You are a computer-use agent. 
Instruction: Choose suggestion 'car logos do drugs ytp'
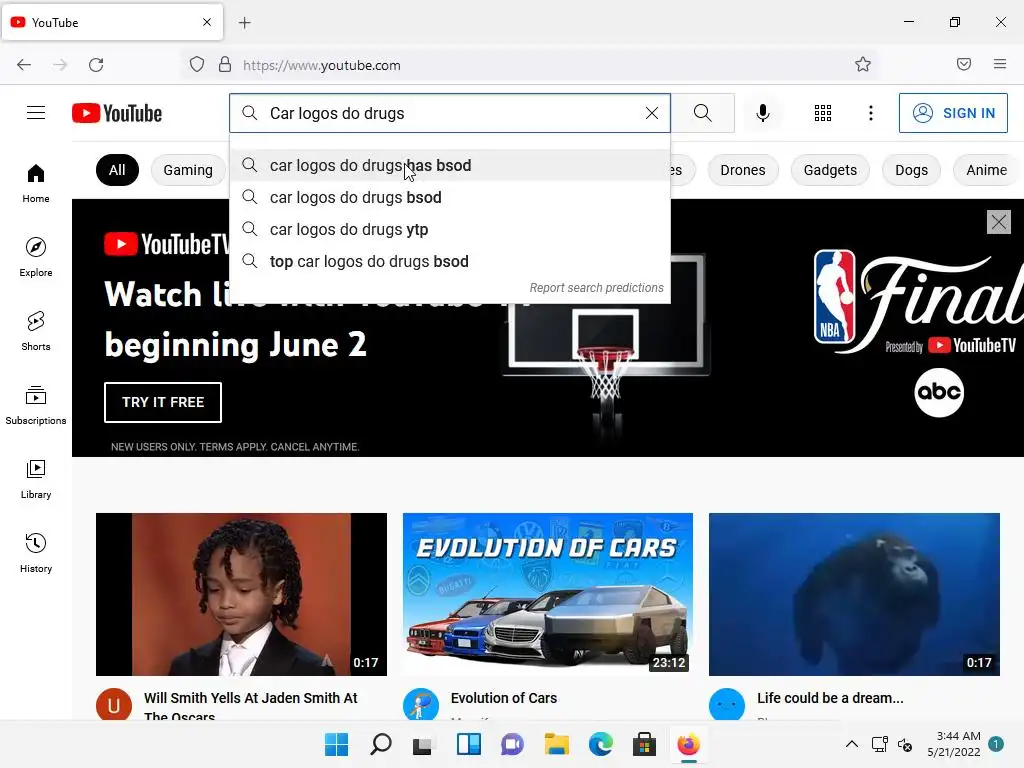tap(450, 229)
